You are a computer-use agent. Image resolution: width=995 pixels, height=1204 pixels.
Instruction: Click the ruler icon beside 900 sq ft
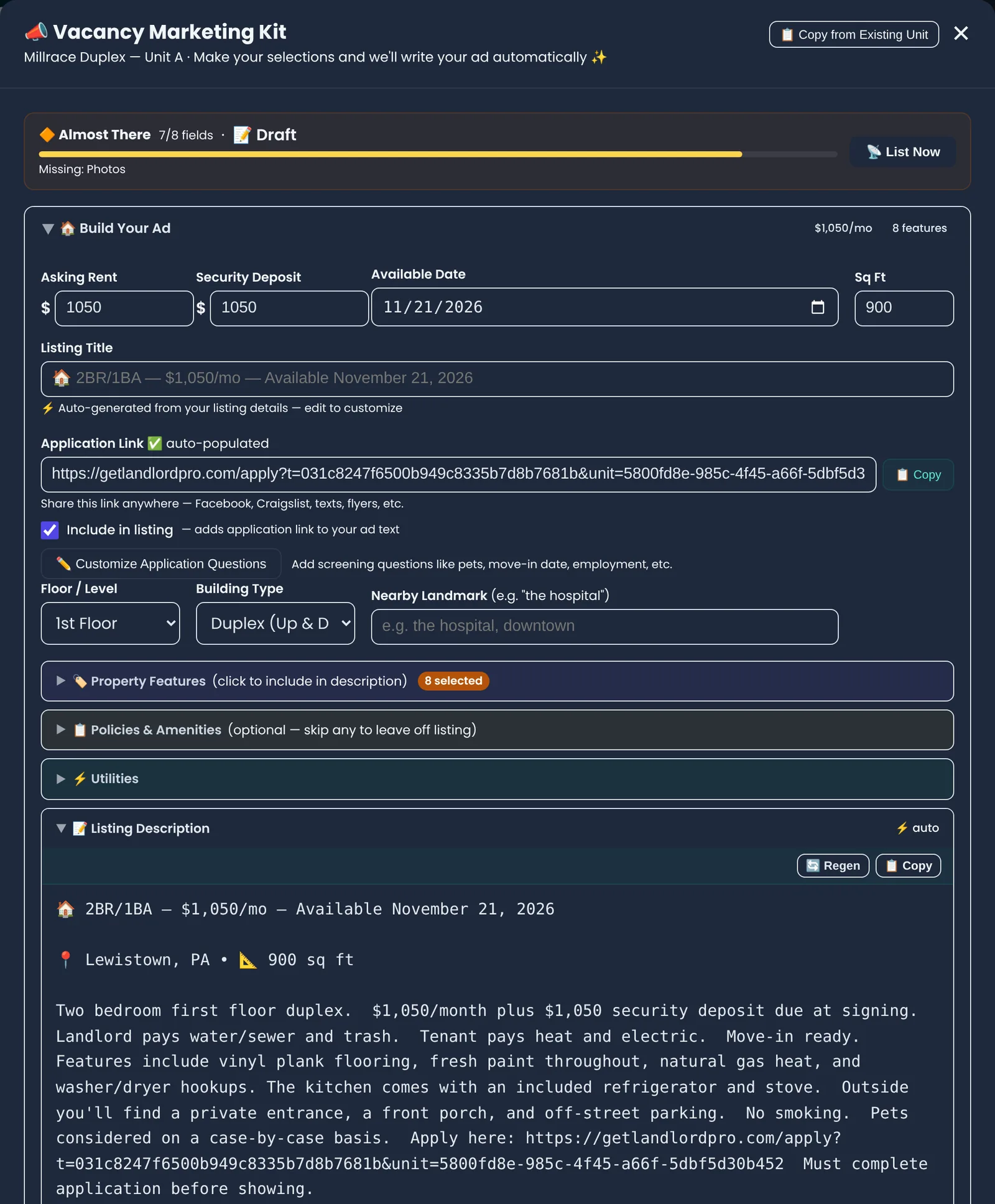(248, 960)
